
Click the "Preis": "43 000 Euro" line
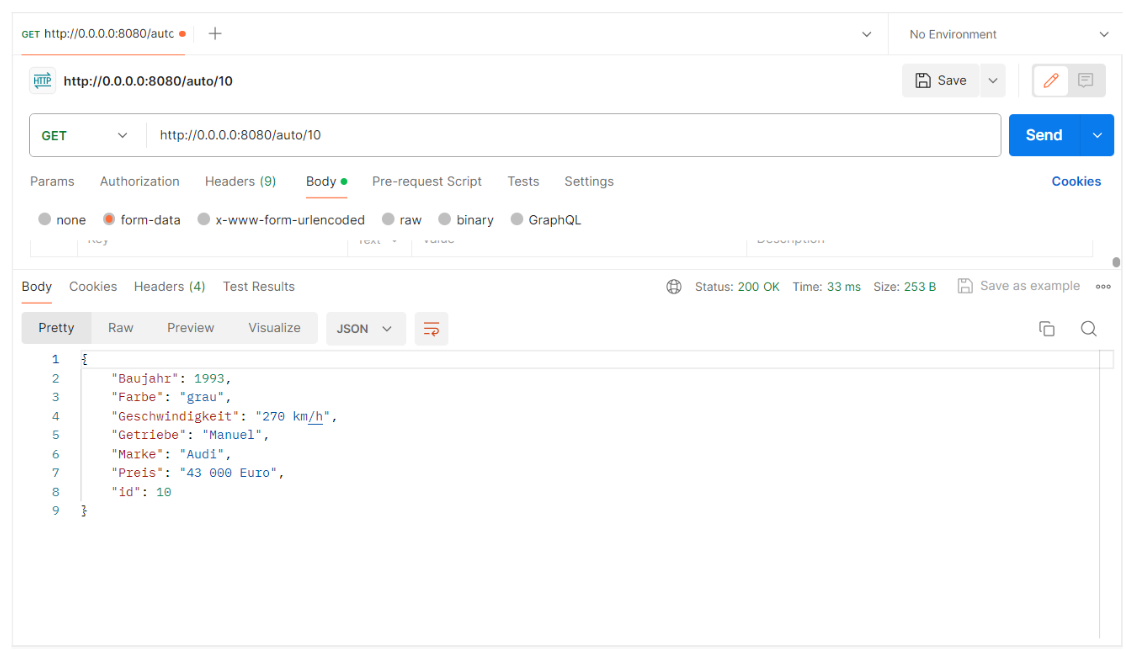(197, 473)
